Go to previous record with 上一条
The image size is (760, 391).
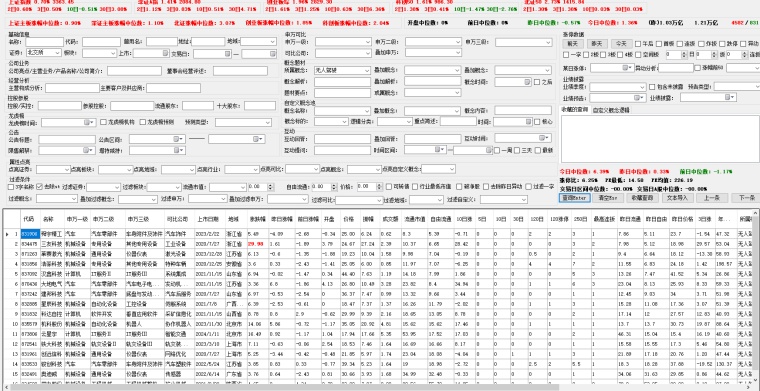tap(711, 198)
